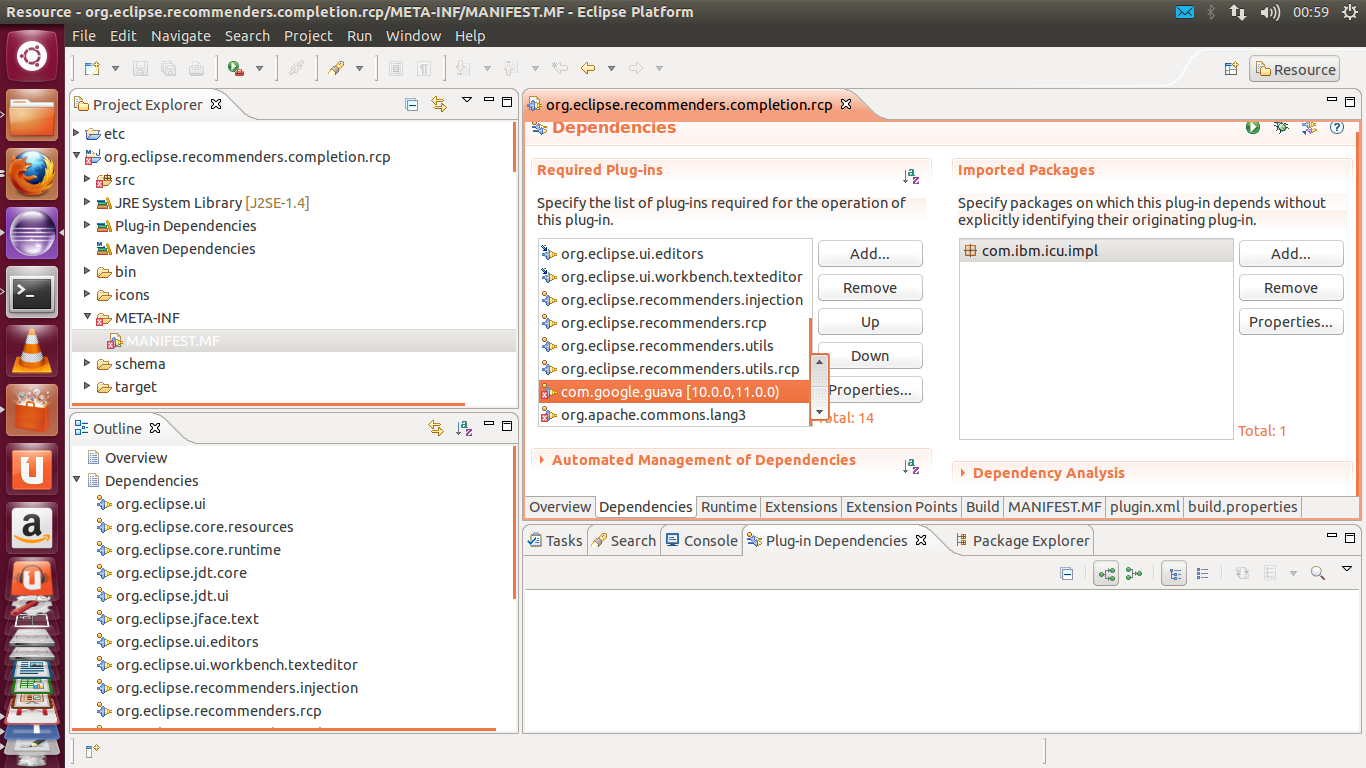Switch to the plugin.xml editor tab

pos(1145,507)
